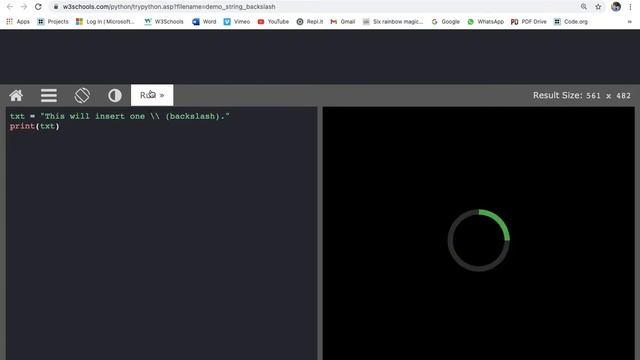Reload the current page
Image resolution: width=640 pixels, height=360 pixels.
[38, 7]
